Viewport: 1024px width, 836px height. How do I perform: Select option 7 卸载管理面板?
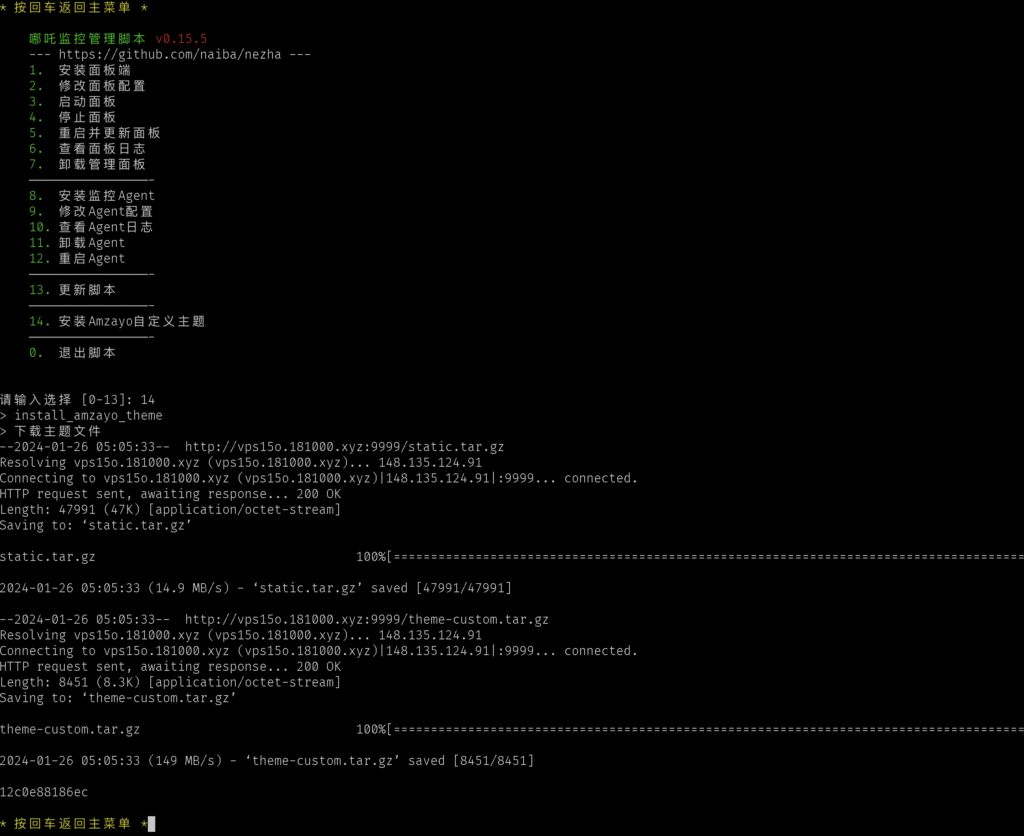tap(101, 164)
